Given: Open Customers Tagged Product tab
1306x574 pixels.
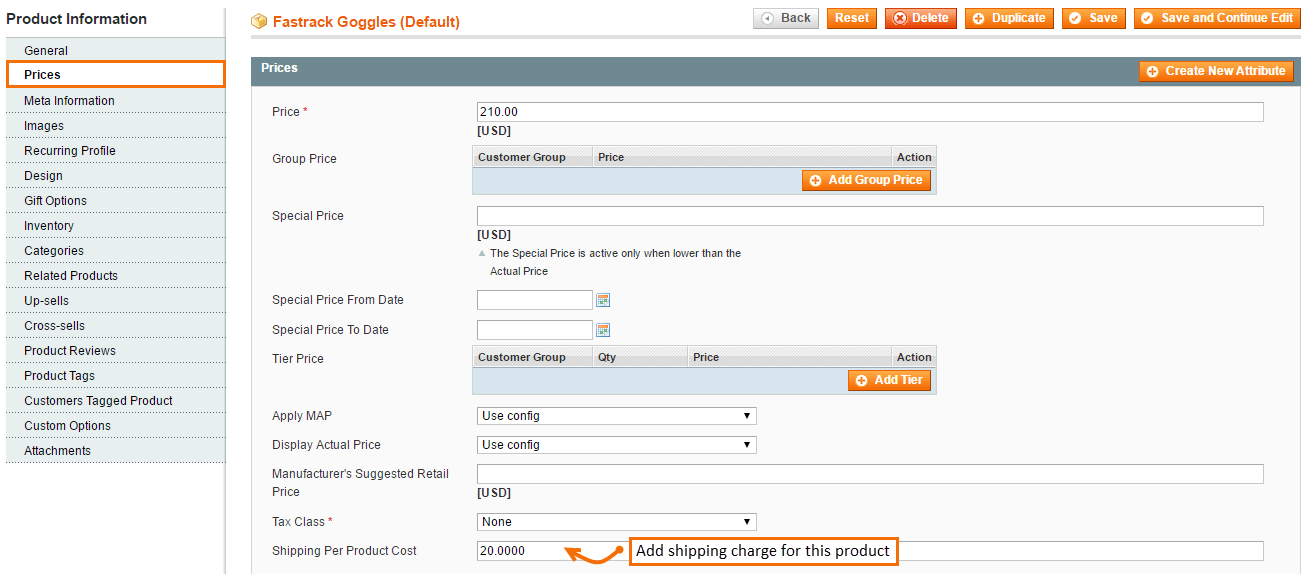Looking at the screenshot, I should click(115, 400).
